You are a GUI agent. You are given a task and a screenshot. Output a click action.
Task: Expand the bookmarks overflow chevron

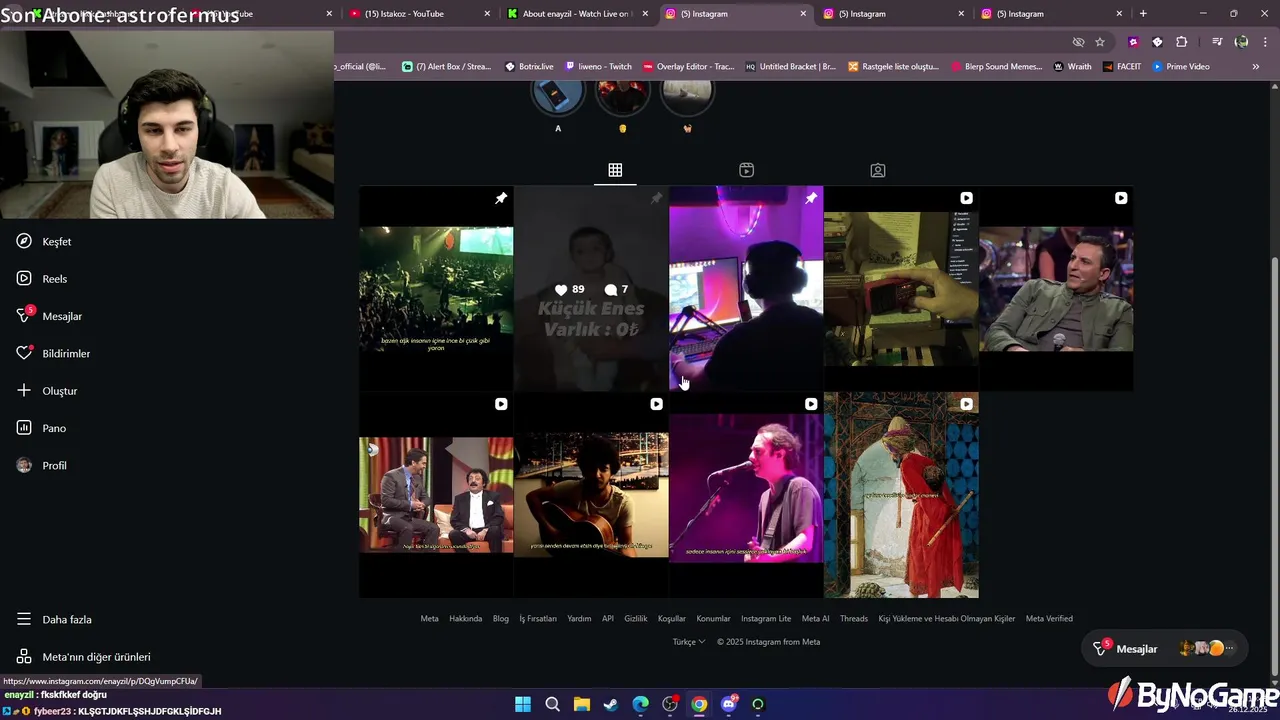point(1255,67)
